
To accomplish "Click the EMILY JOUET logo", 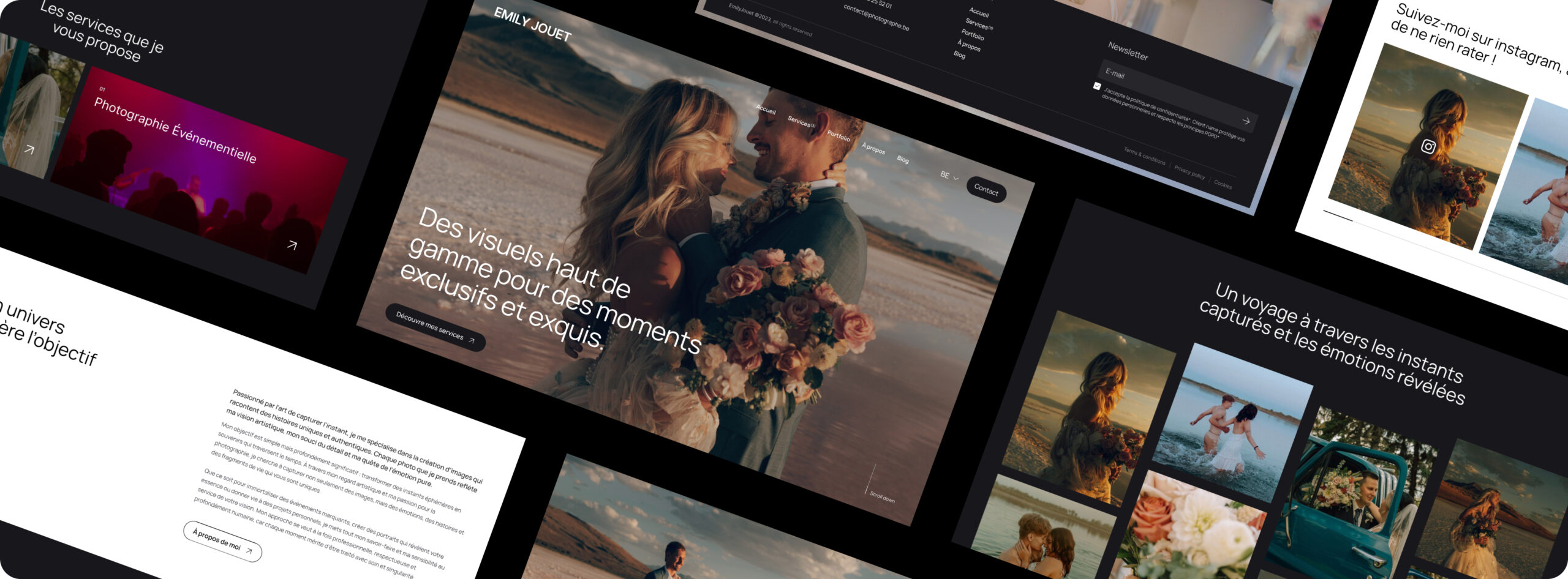I will point(532,24).
